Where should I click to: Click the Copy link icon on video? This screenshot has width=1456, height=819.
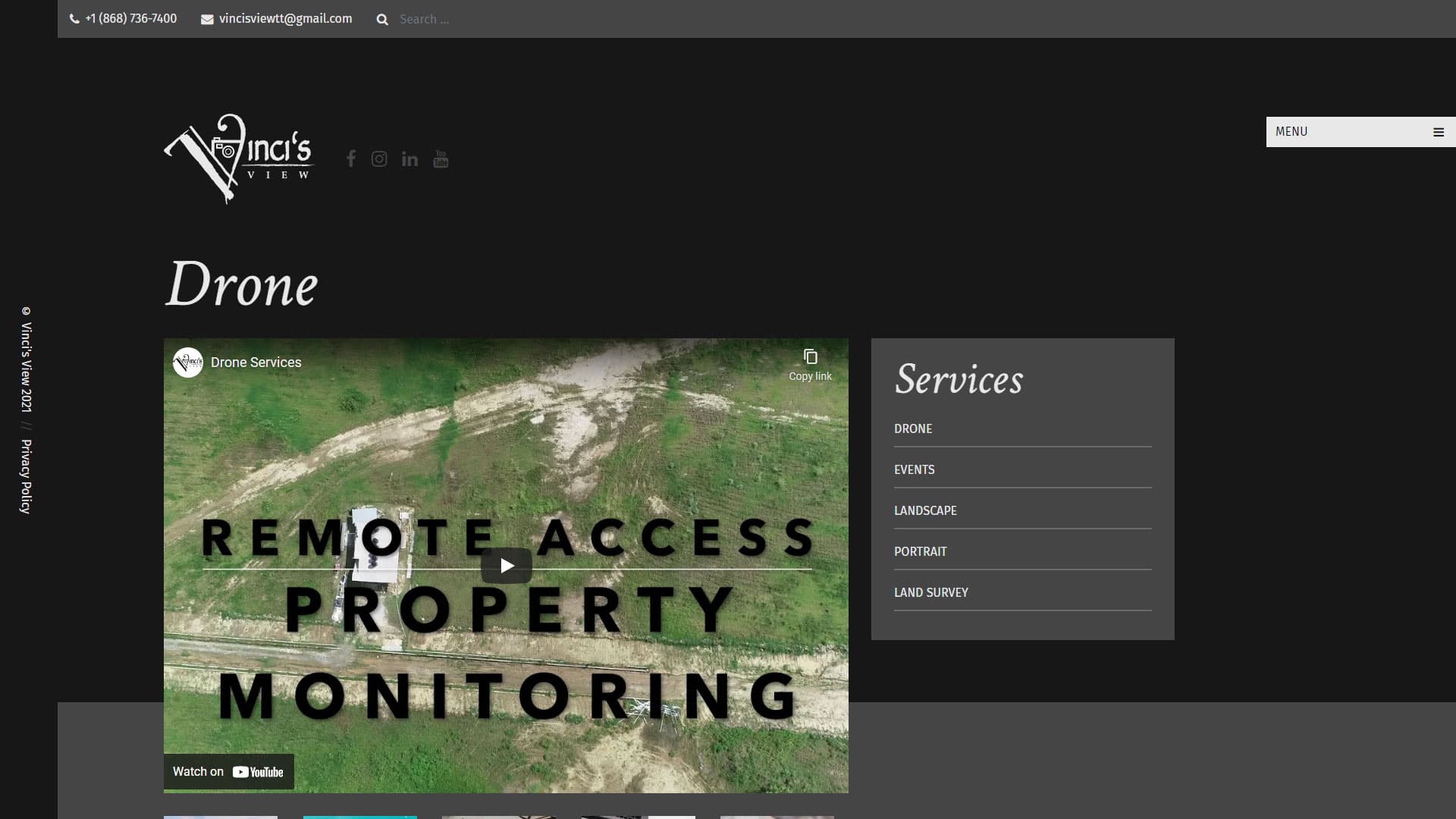810,365
